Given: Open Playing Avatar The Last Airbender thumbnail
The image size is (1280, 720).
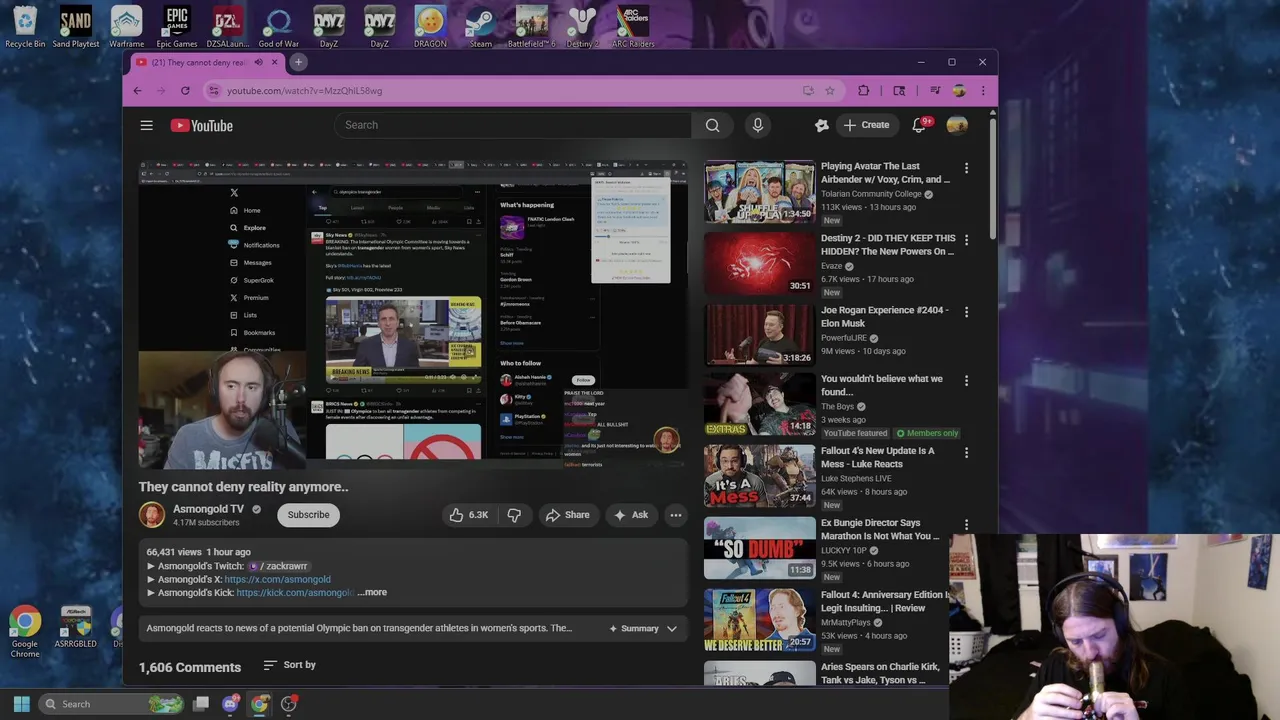Looking at the screenshot, I should click(x=759, y=192).
